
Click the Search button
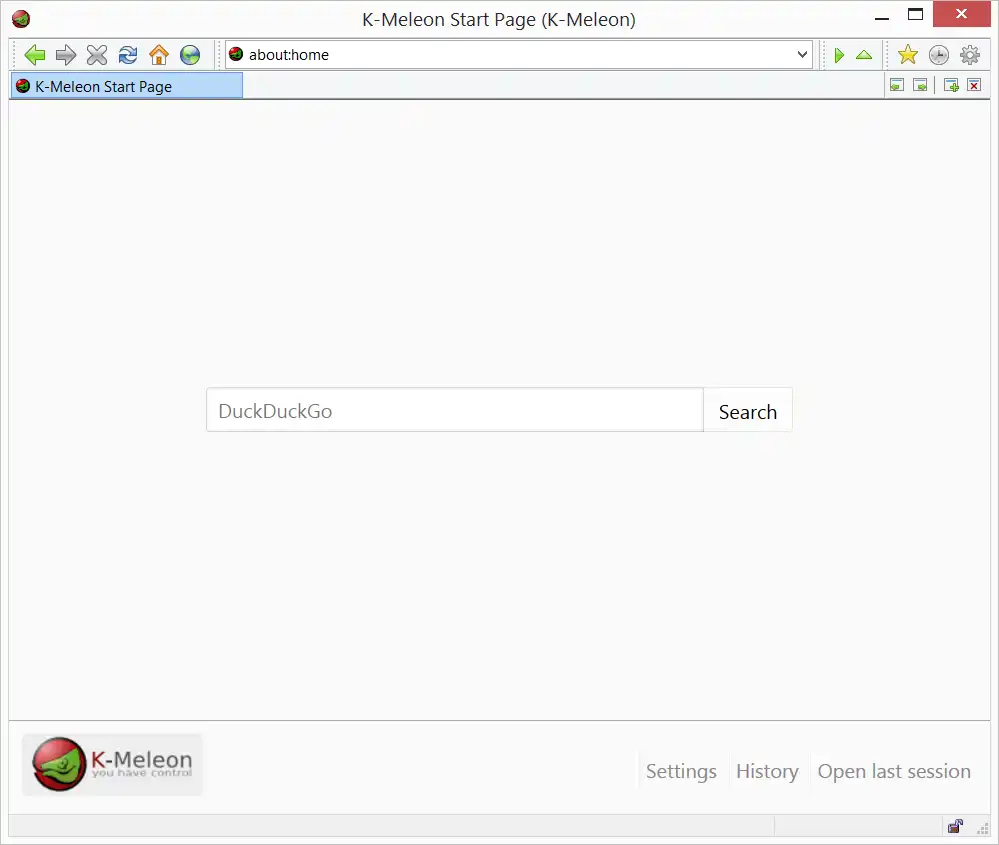[x=747, y=411]
